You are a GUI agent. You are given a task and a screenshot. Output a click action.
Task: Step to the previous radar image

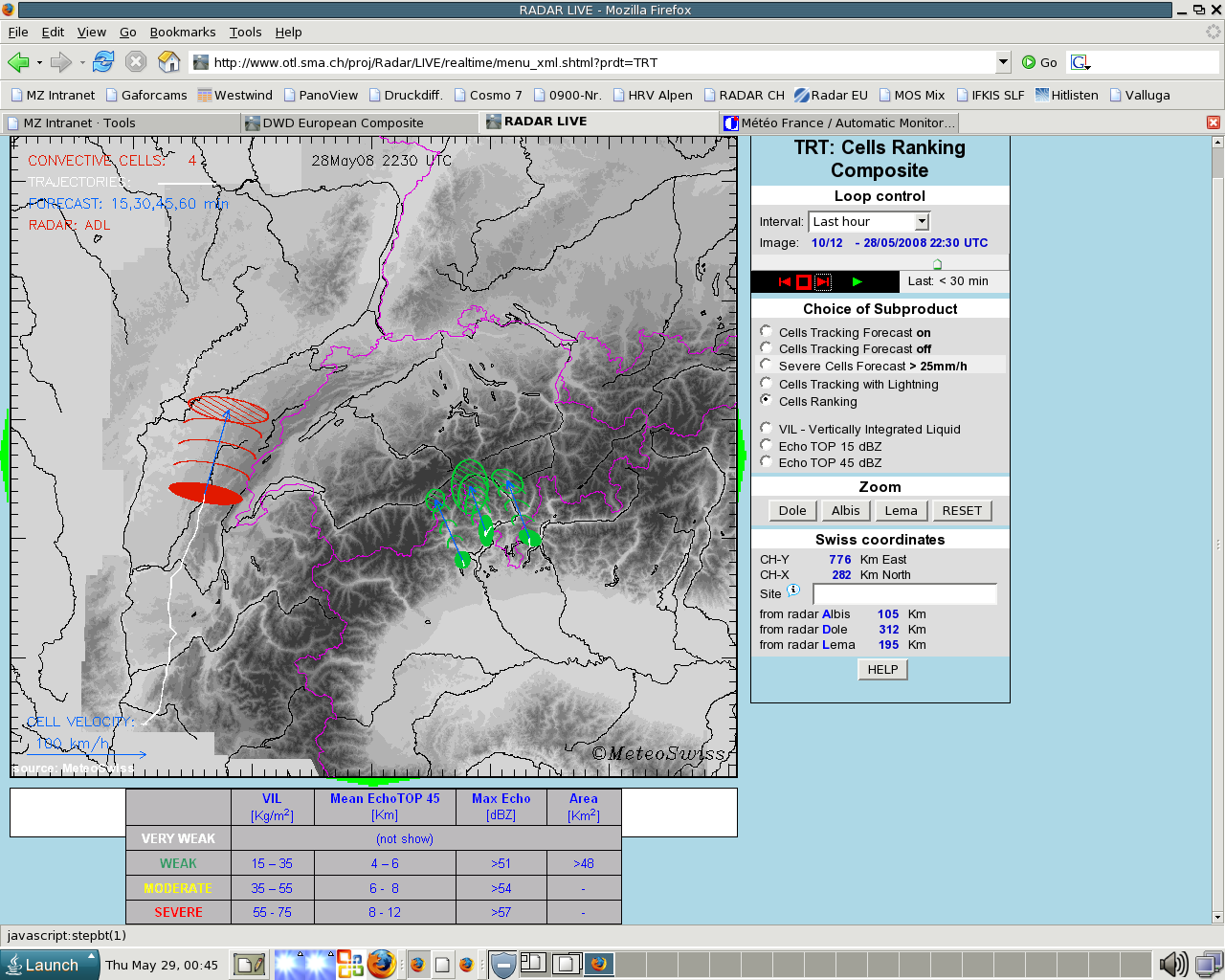click(x=785, y=282)
